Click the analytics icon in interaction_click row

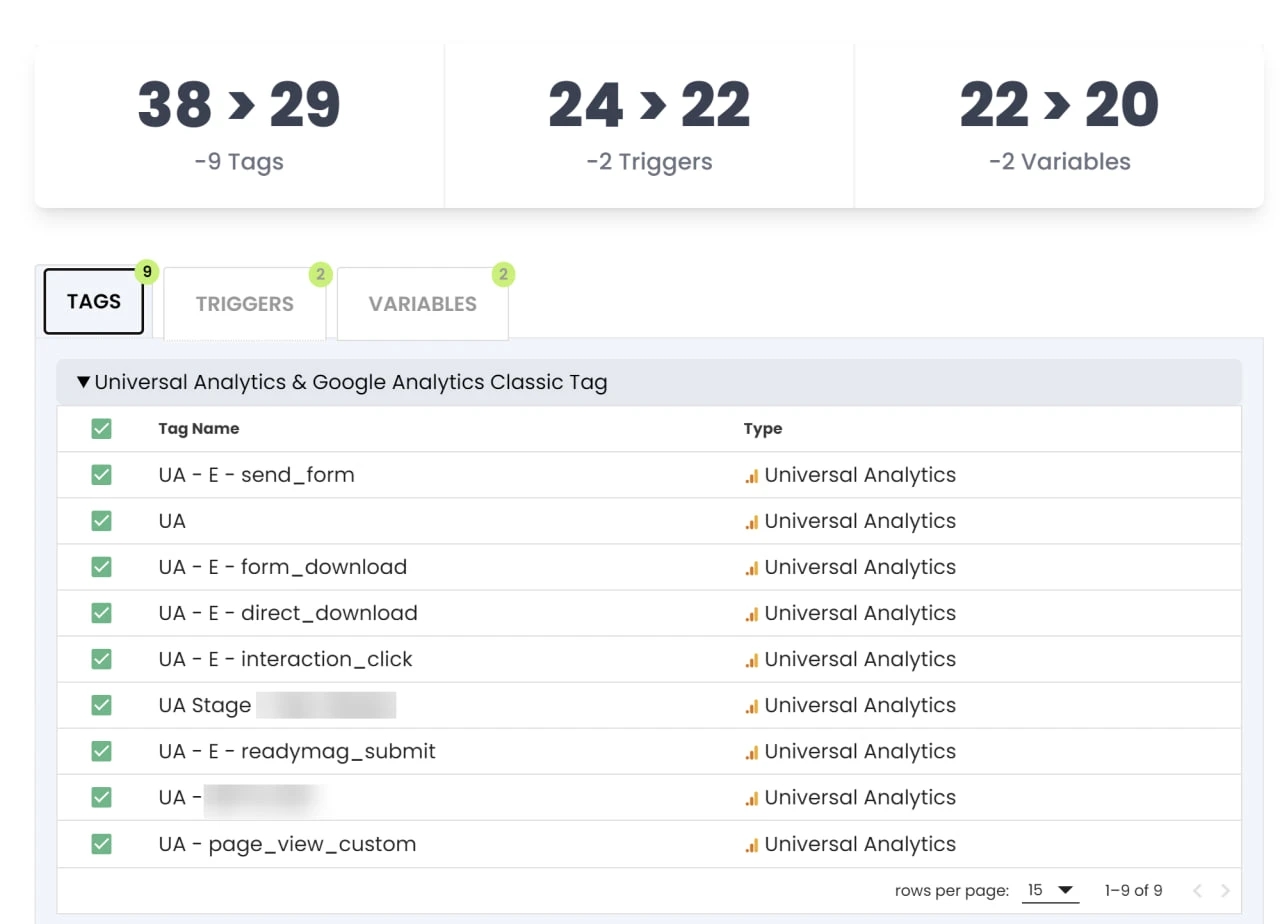(752, 660)
